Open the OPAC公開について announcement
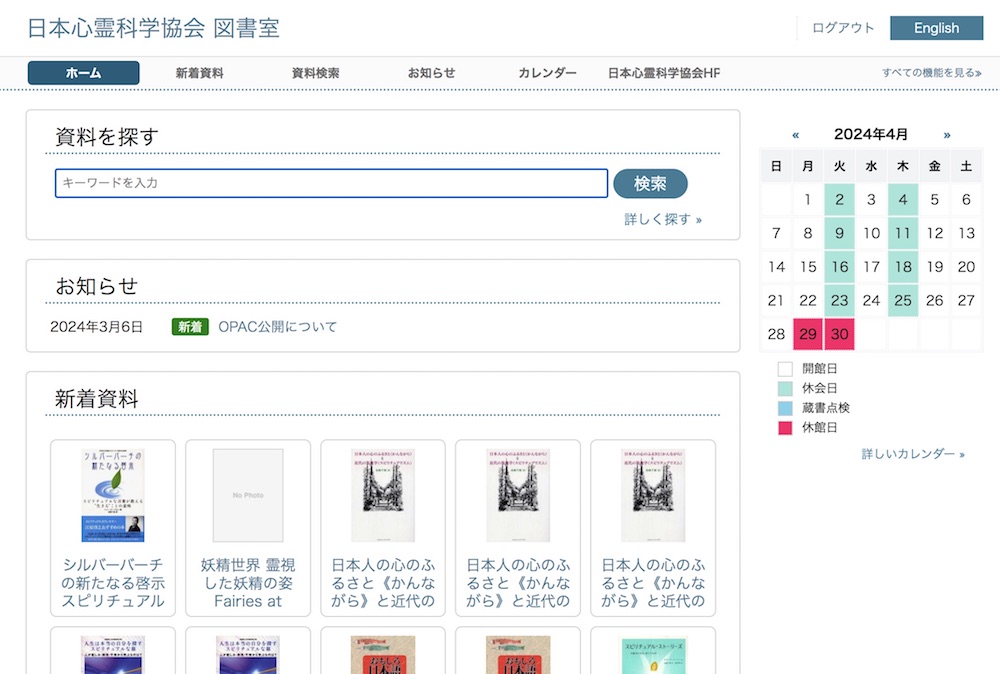This screenshot has height=674, width=1000. click(x=277, y=327)
